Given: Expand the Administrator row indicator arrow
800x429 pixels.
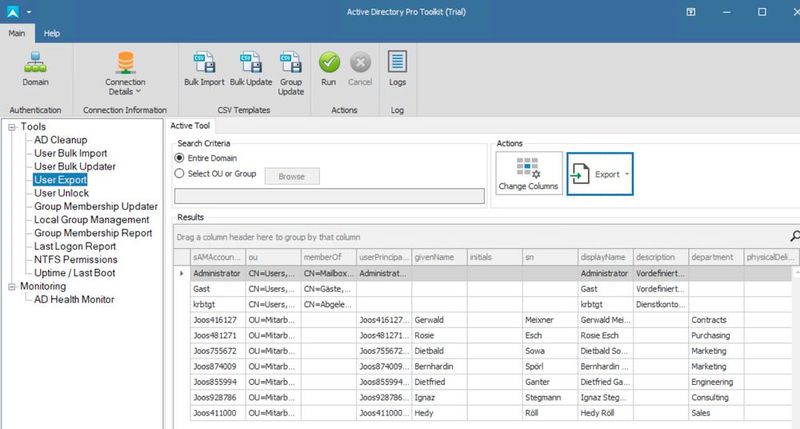Looking at the screenshot, I should pos(182,273).
